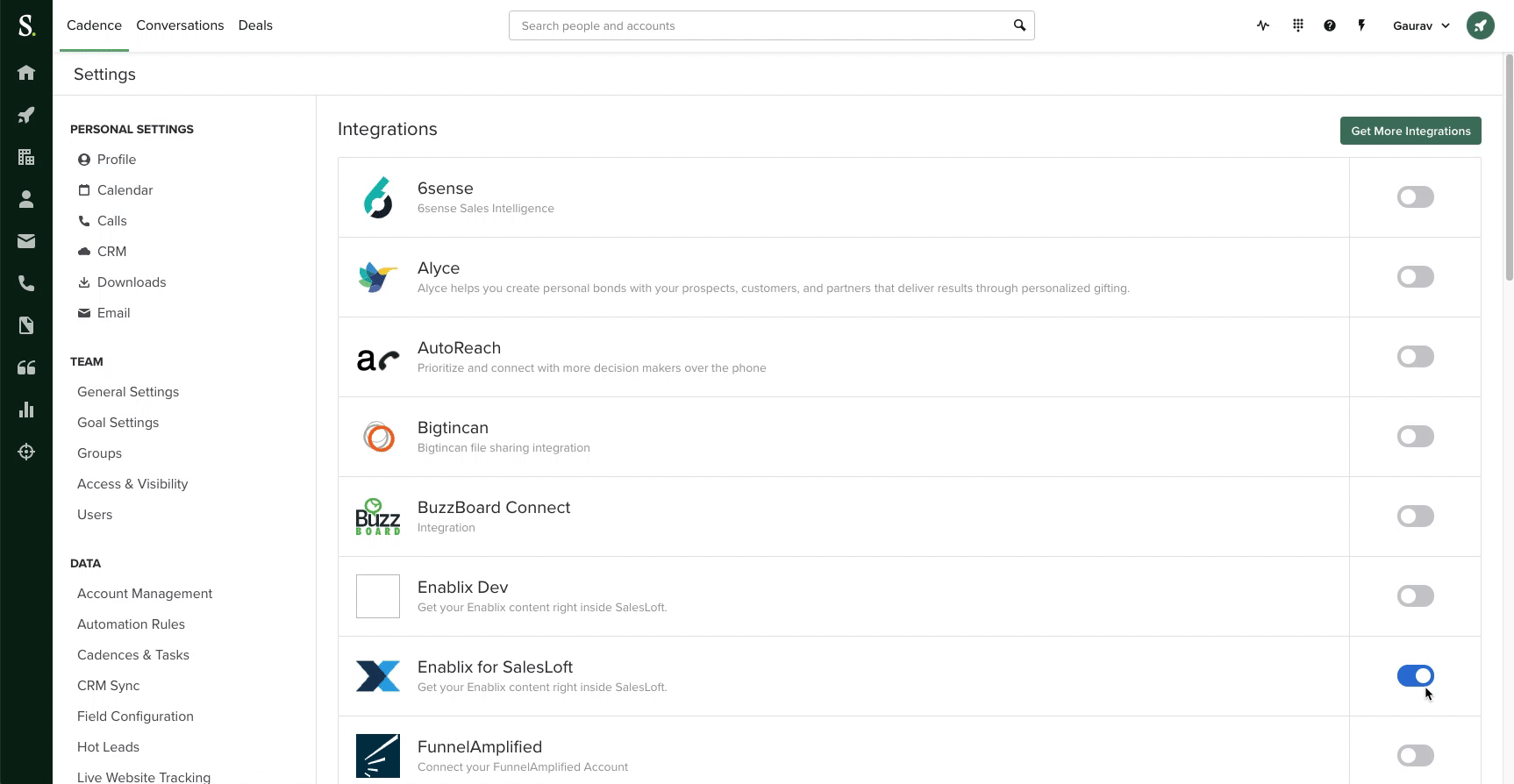Image resolution: width=1514 pixels, height=784 pixels.
Task: Open Calendar settings
Action: [115, 190]
